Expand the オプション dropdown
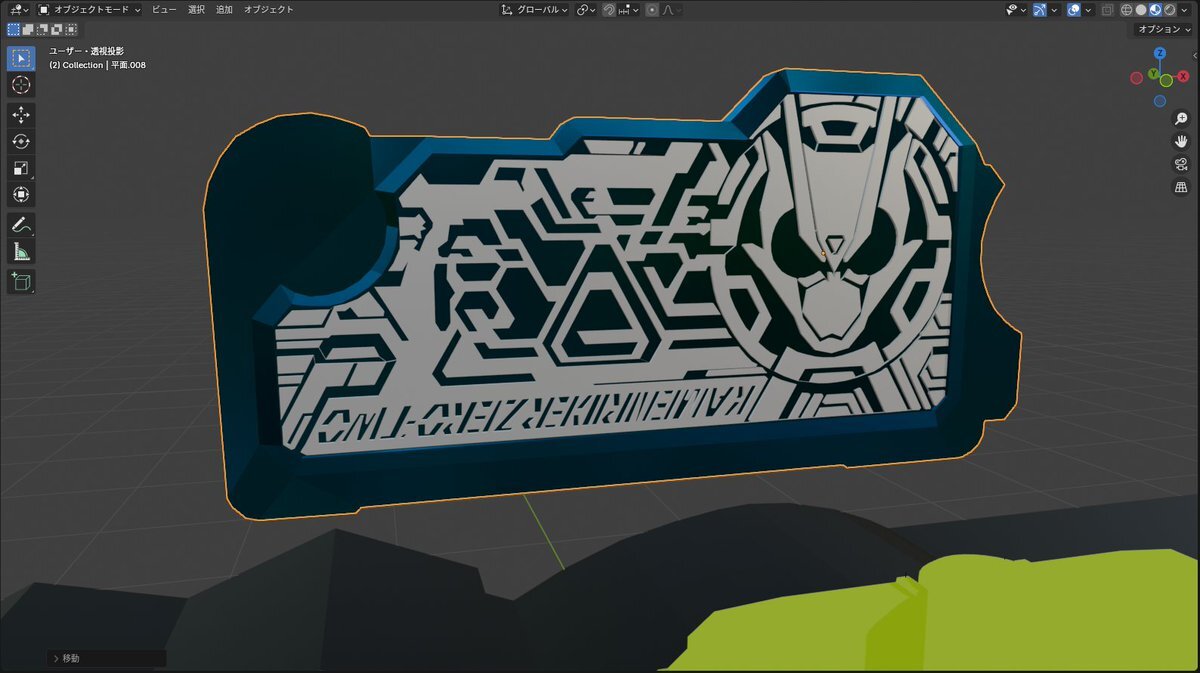 [x=1164, y=30]
